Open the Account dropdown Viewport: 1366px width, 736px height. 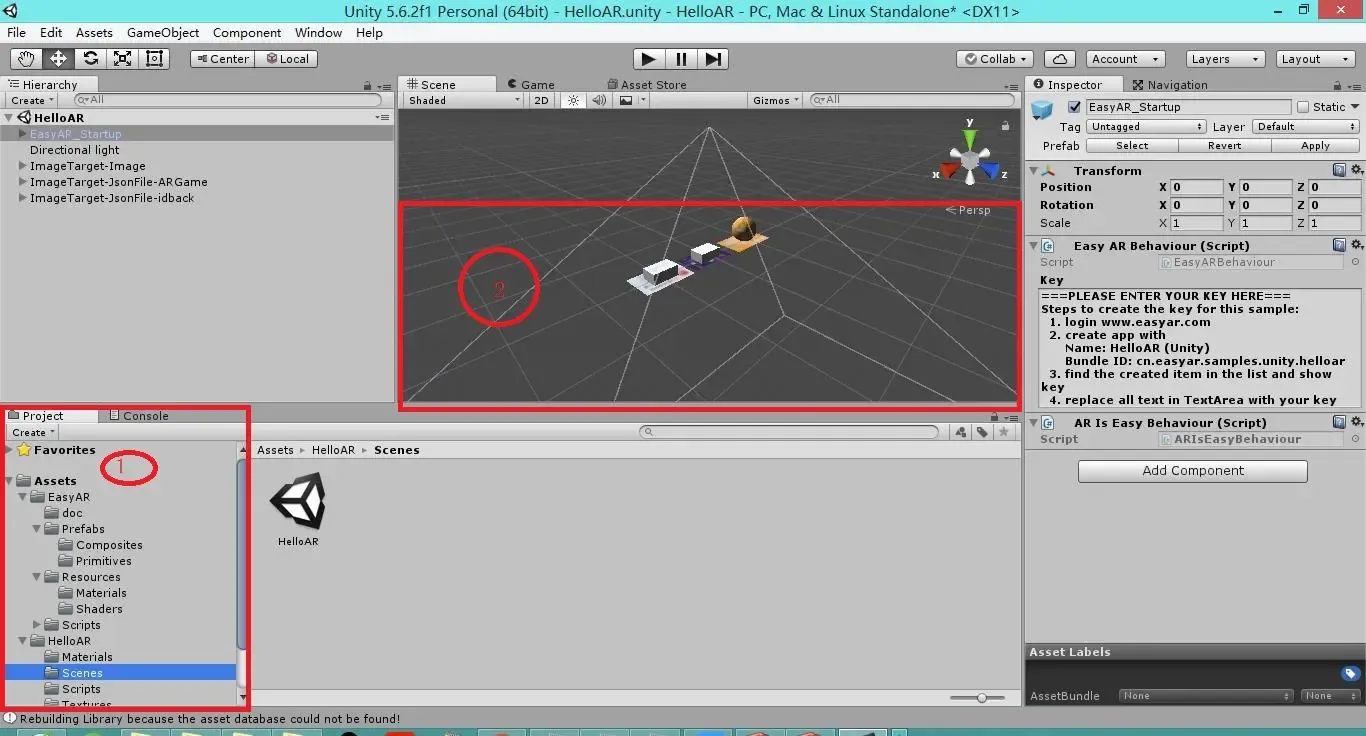pyautogui.click(x=1124, y=59)
